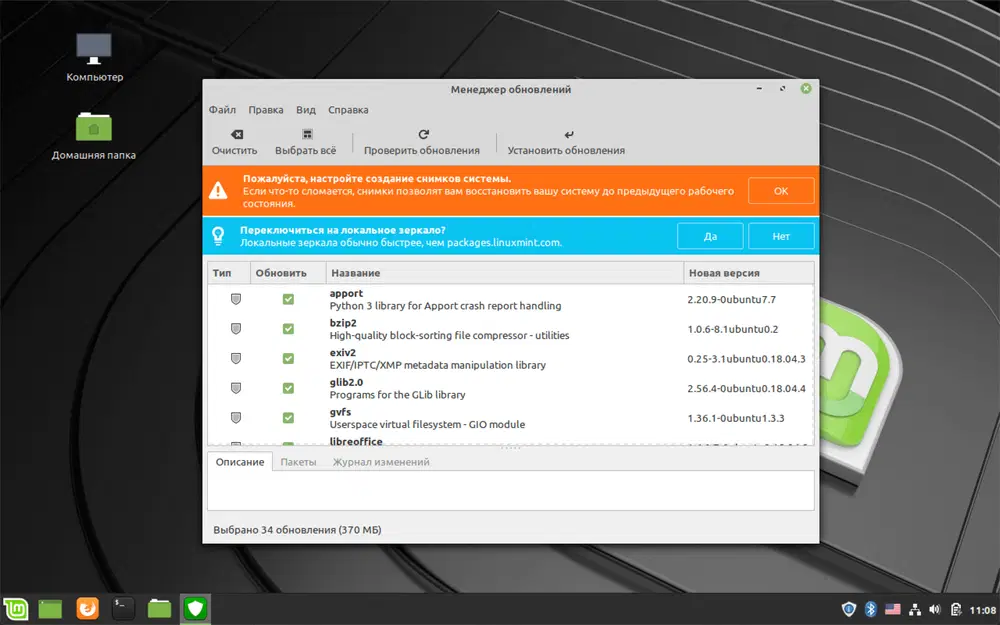This screenshot has height=625, width=1000.
Task: Click Нет to decline local mirror
Action: click(781, 236)
